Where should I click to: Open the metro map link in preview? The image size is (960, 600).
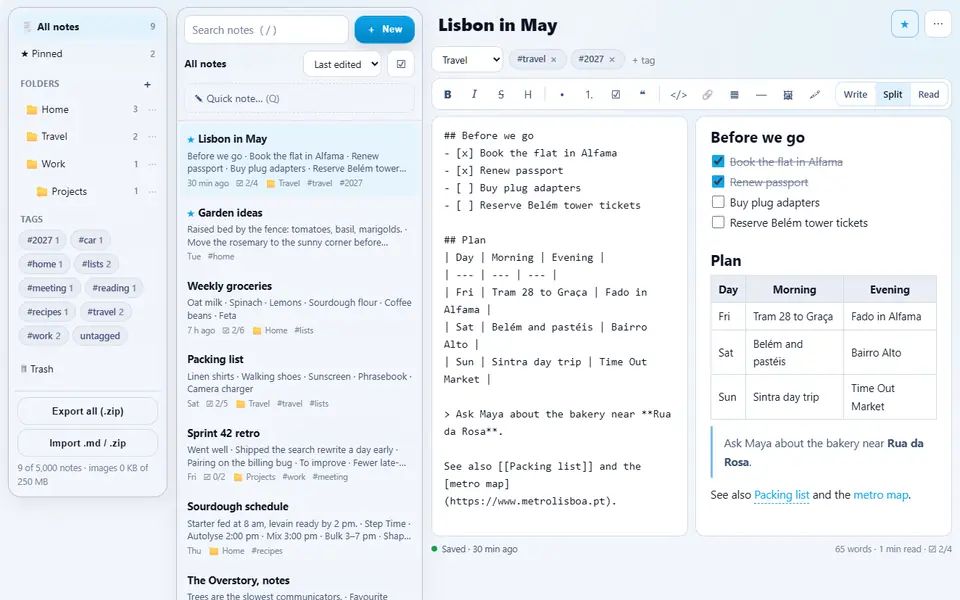point(880,495)
